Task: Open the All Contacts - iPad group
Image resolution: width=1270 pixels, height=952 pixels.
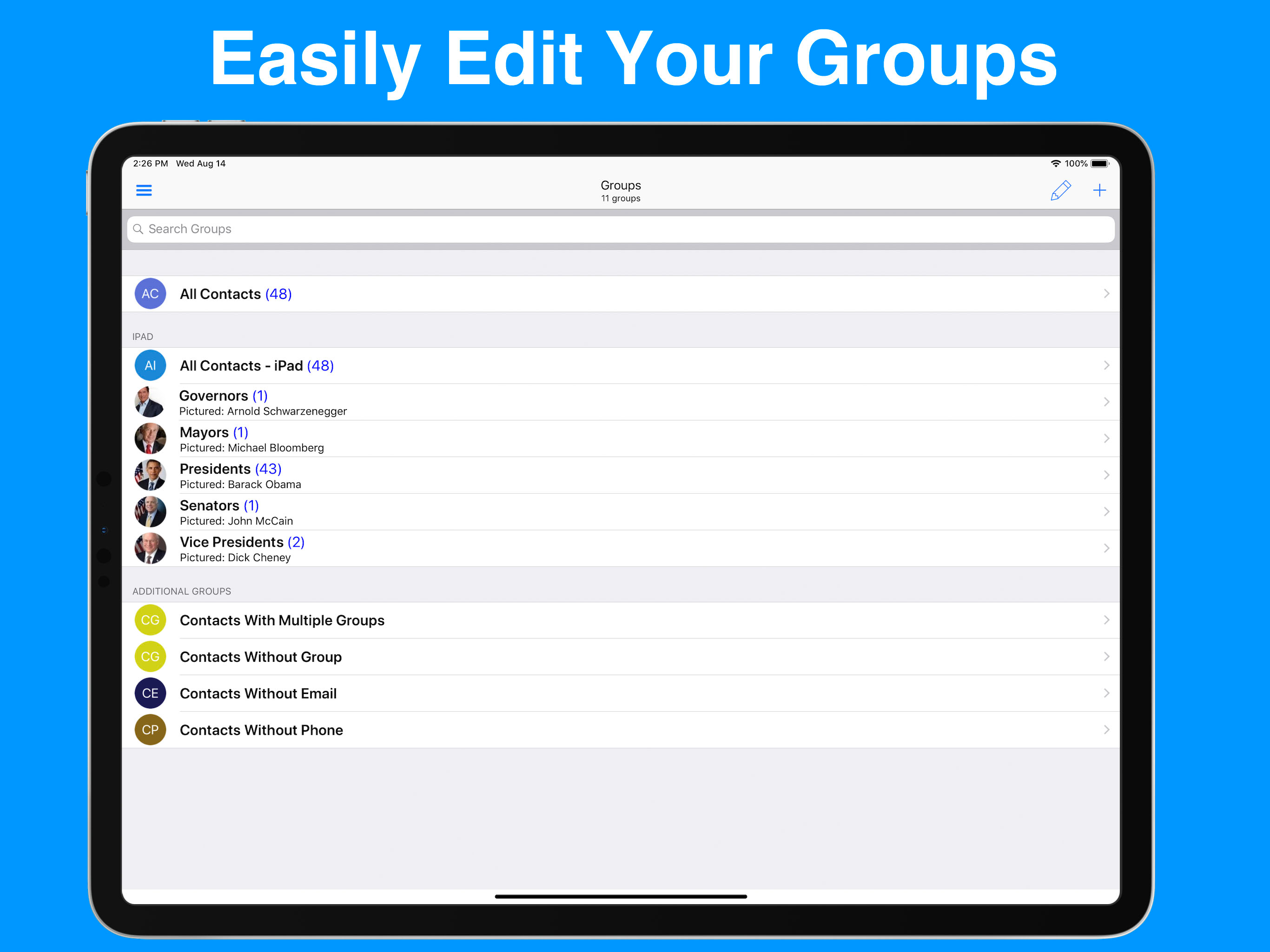Action: click(x=621, y=366)
